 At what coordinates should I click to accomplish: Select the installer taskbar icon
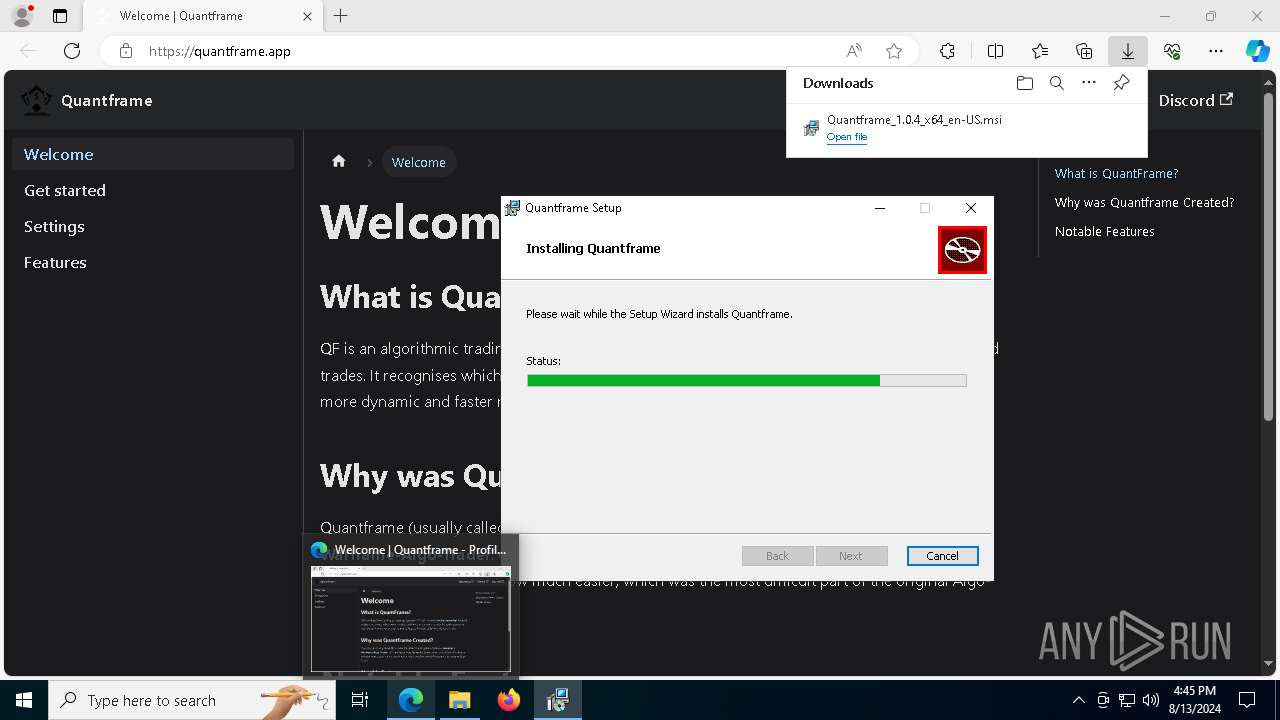557,700
